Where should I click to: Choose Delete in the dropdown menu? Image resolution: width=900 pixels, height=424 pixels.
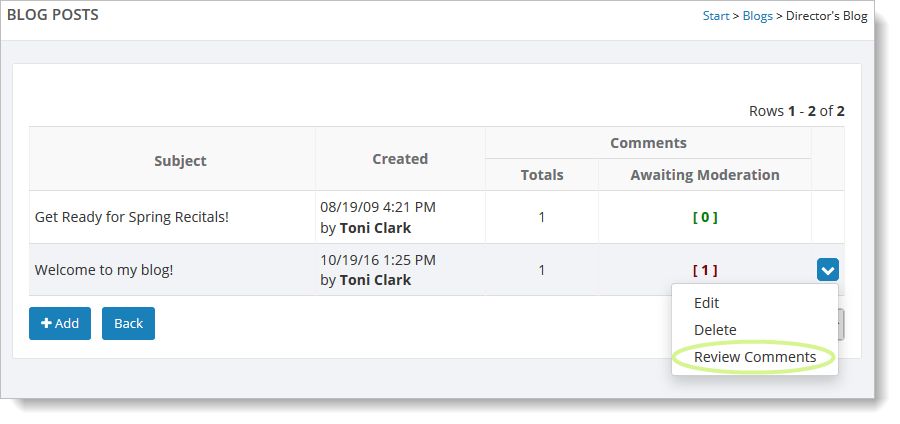[715, 330]
